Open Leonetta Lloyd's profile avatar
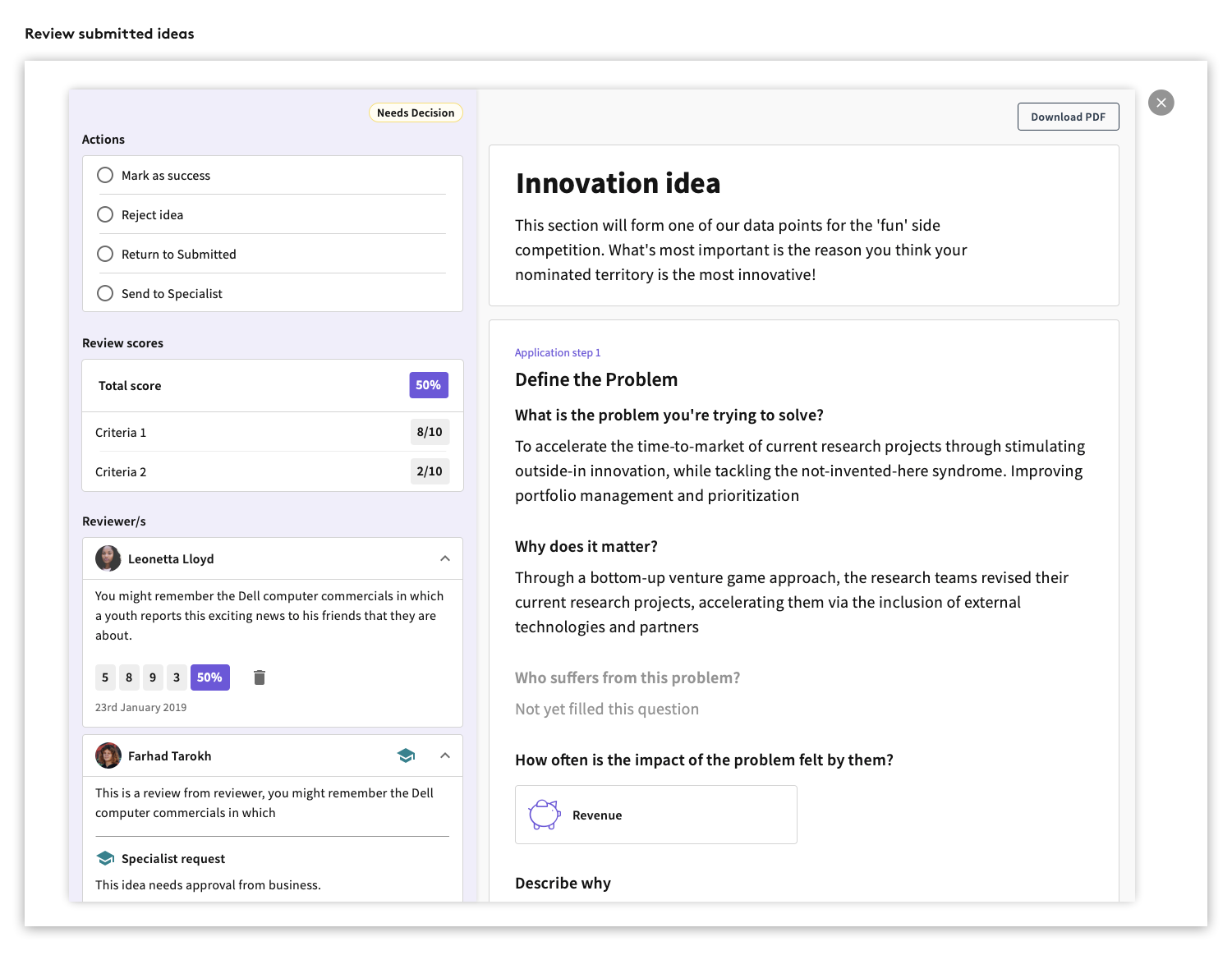The image size is (1232, 969). point(108,558)
